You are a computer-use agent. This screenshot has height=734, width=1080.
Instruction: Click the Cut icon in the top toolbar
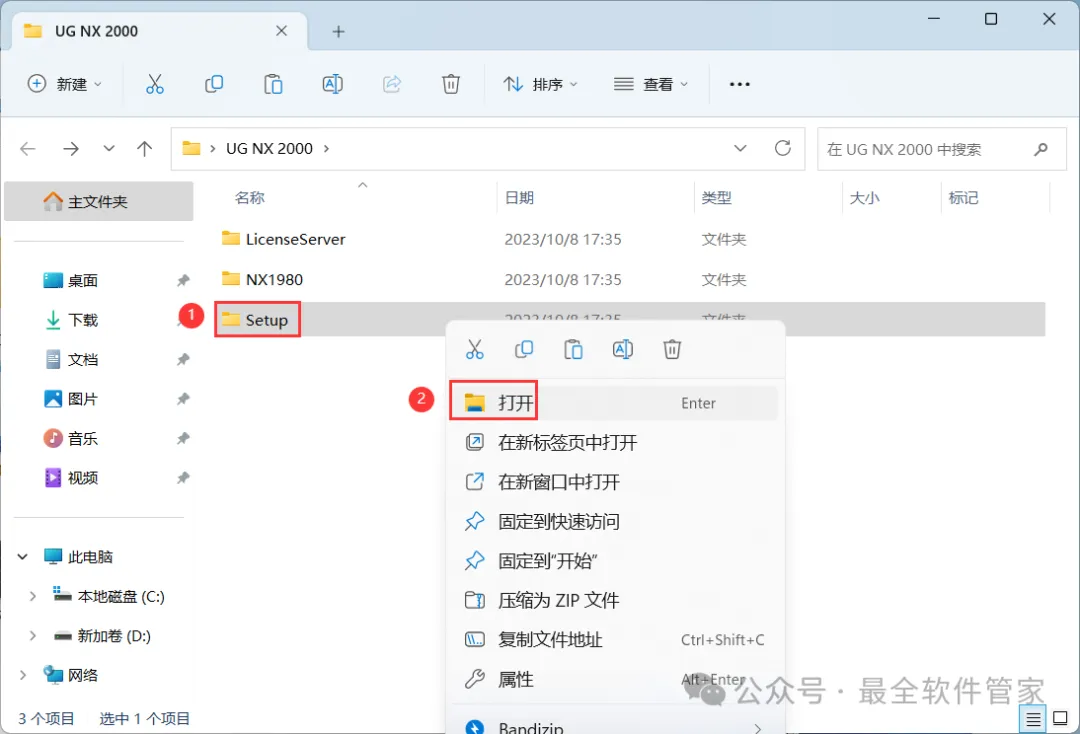pyautogui.click(x=155, y=84)
